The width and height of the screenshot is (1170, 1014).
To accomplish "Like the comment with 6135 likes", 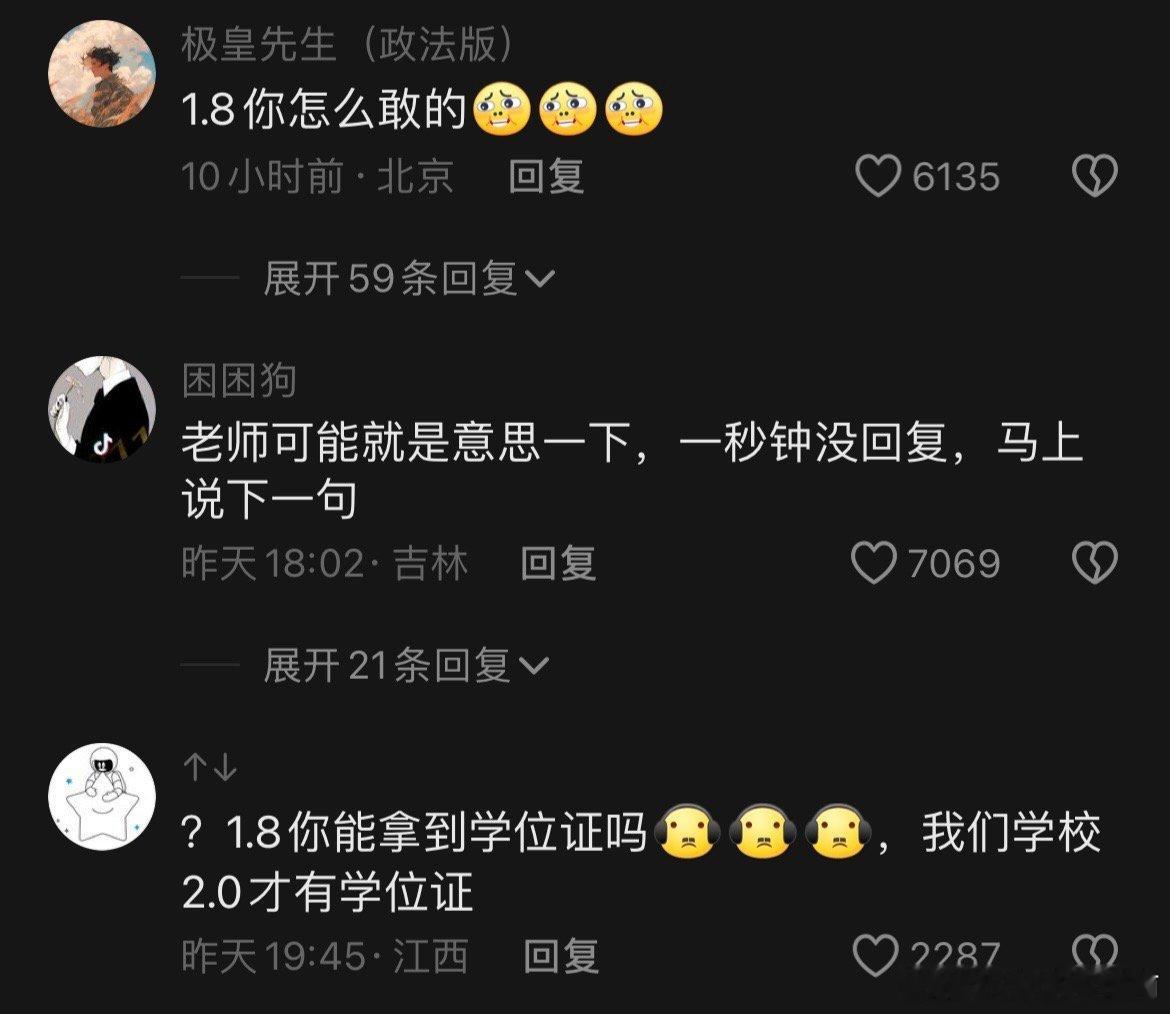I will coord(878,176).
